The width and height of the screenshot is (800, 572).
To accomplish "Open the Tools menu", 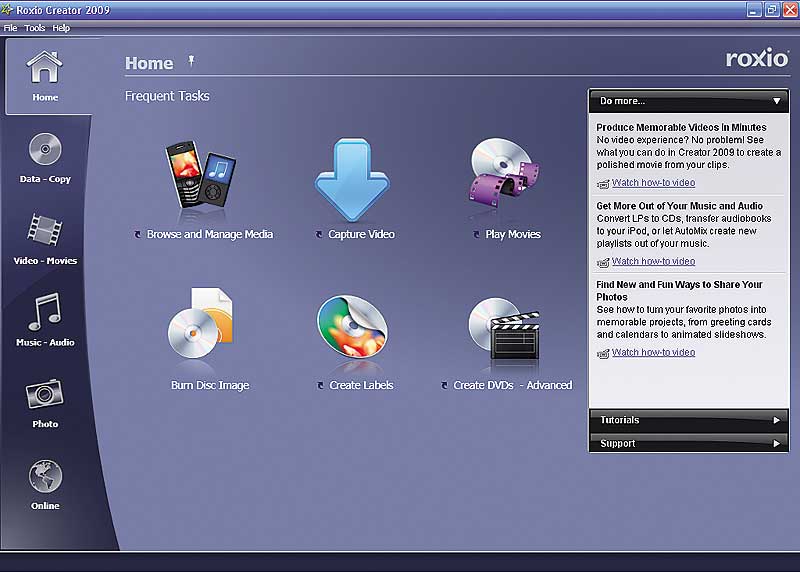I will tap(35, 28).
